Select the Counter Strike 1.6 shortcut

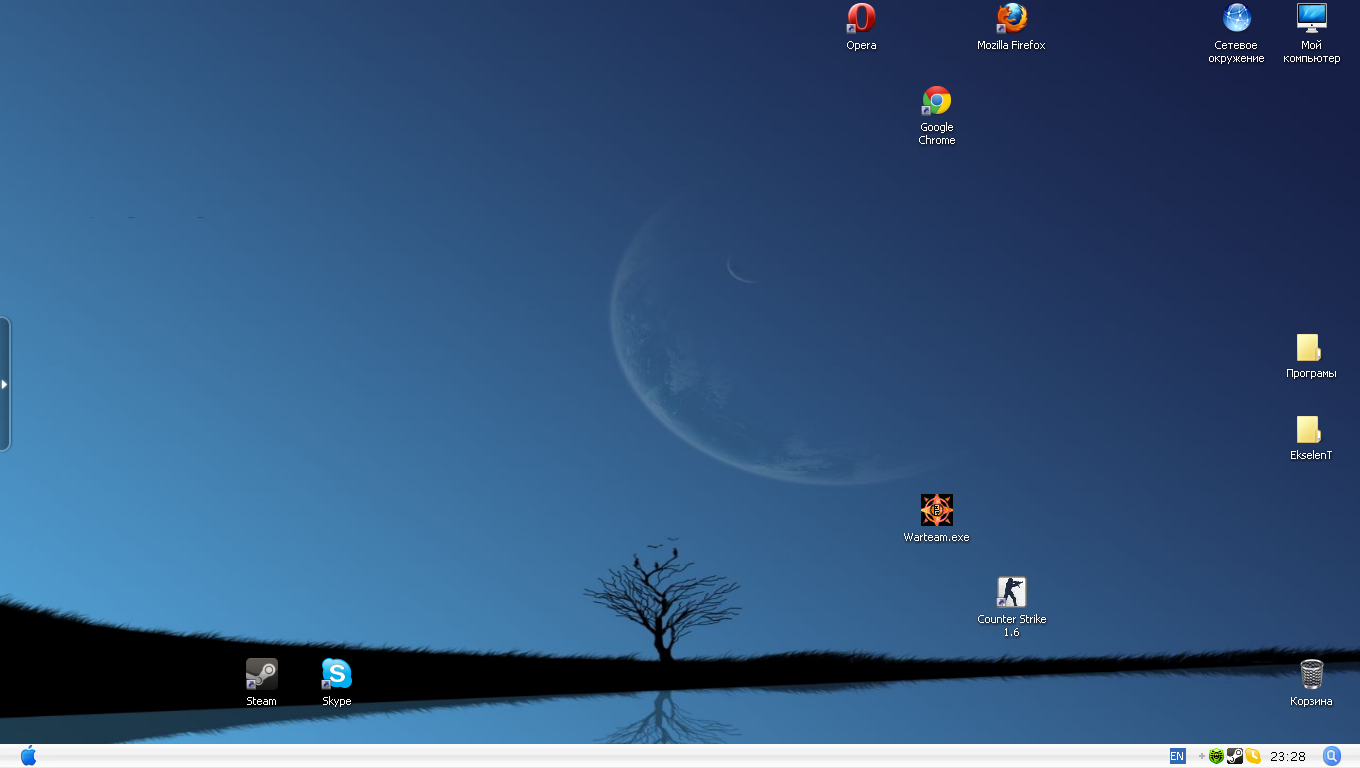click(x=1011, y=593)
